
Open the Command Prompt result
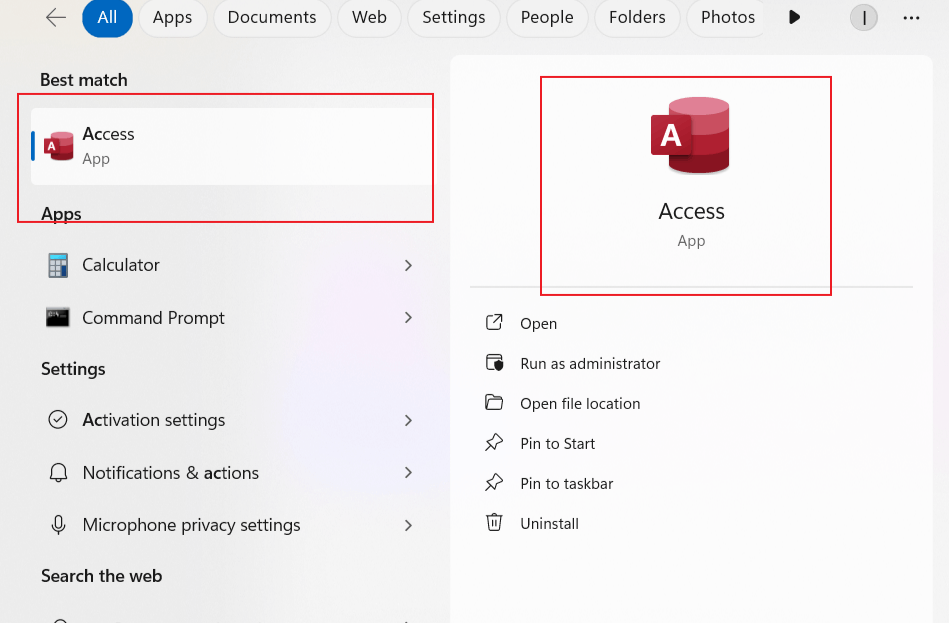[x=232, y=318]
